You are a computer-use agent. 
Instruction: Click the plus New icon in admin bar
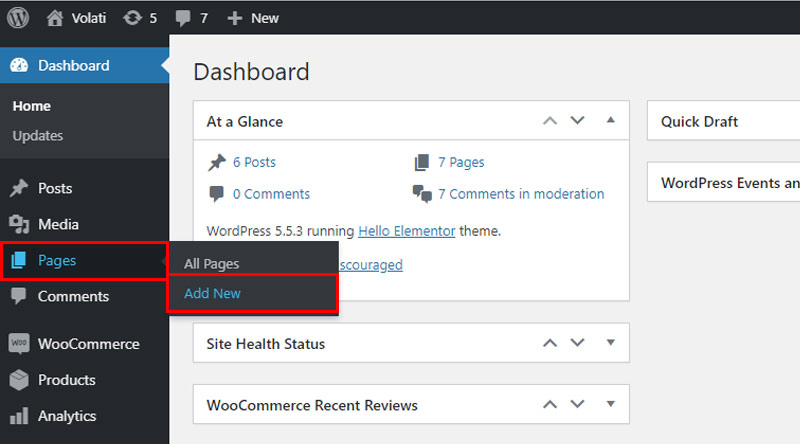coord(234,18)
